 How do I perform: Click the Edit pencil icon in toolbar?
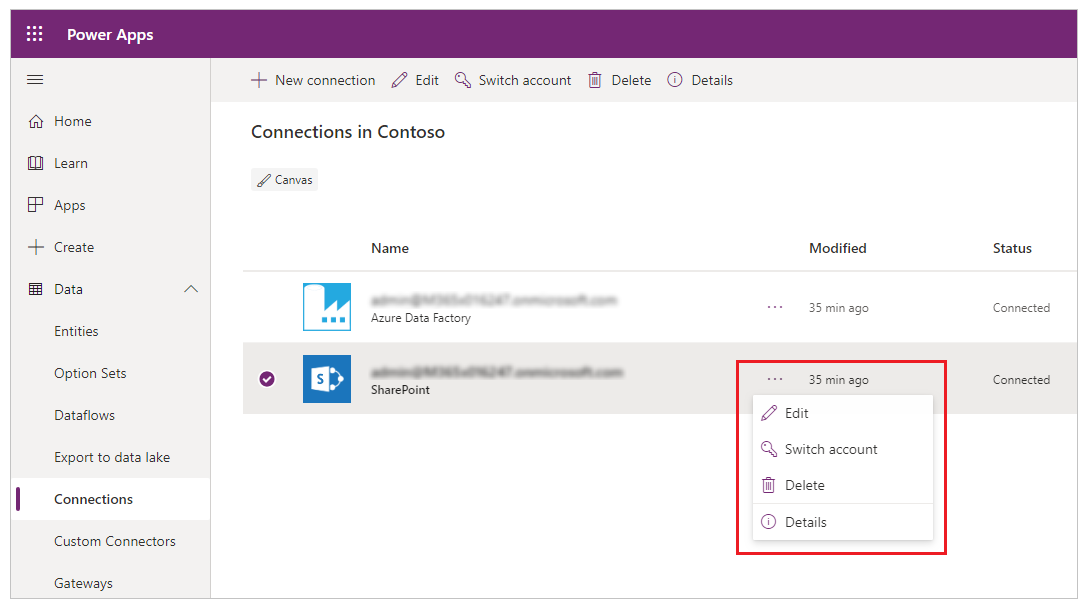(400, 80)
